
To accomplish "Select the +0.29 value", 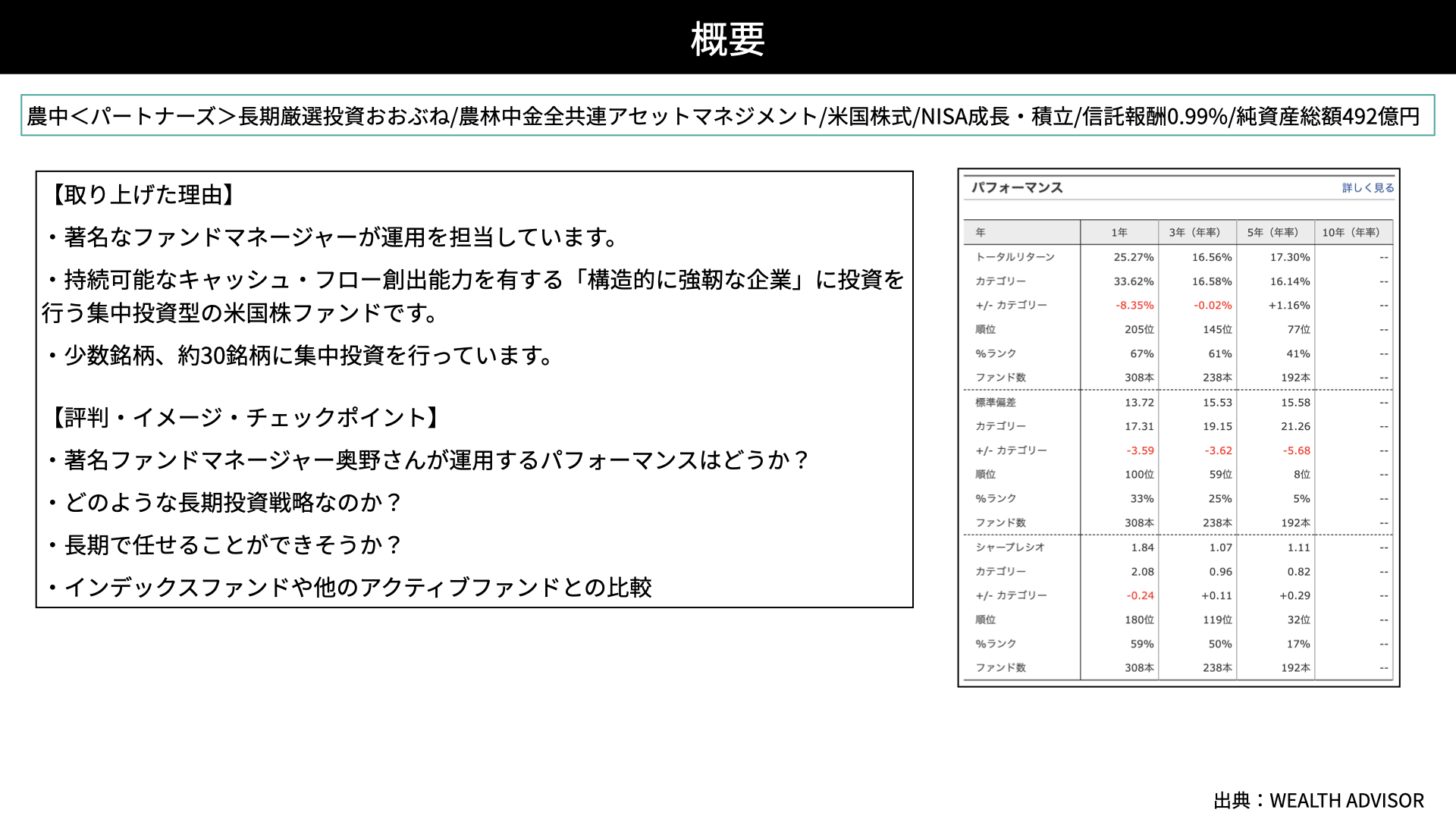I will 1294,596.
